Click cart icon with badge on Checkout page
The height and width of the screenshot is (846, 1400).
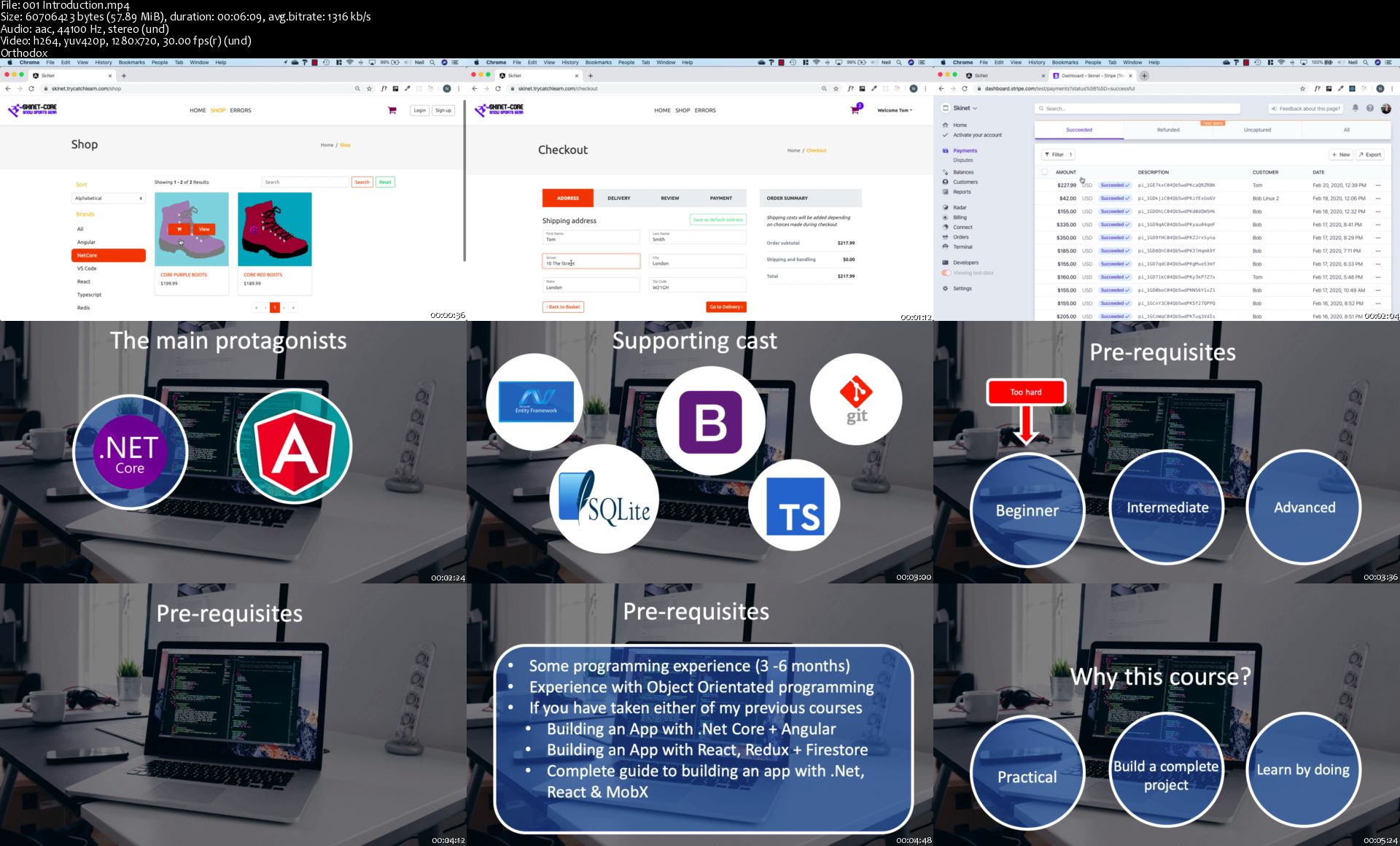tap(855, 110)
